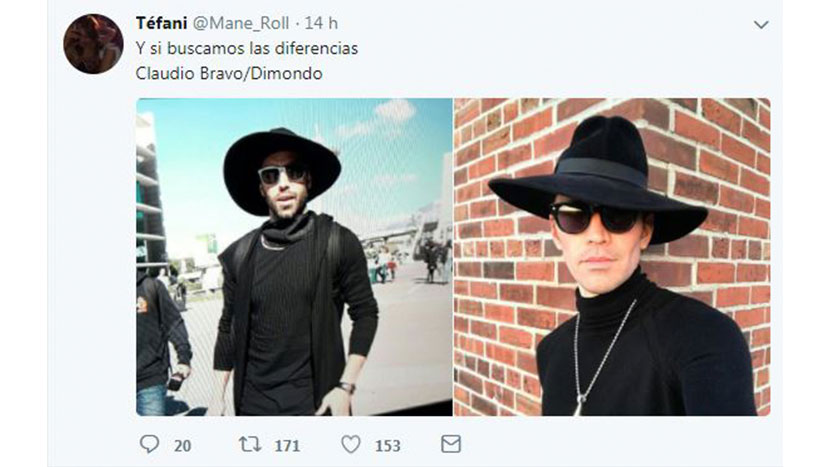Click the reply count 20
This screenshot has width=830, height=467.
[182, 444]
